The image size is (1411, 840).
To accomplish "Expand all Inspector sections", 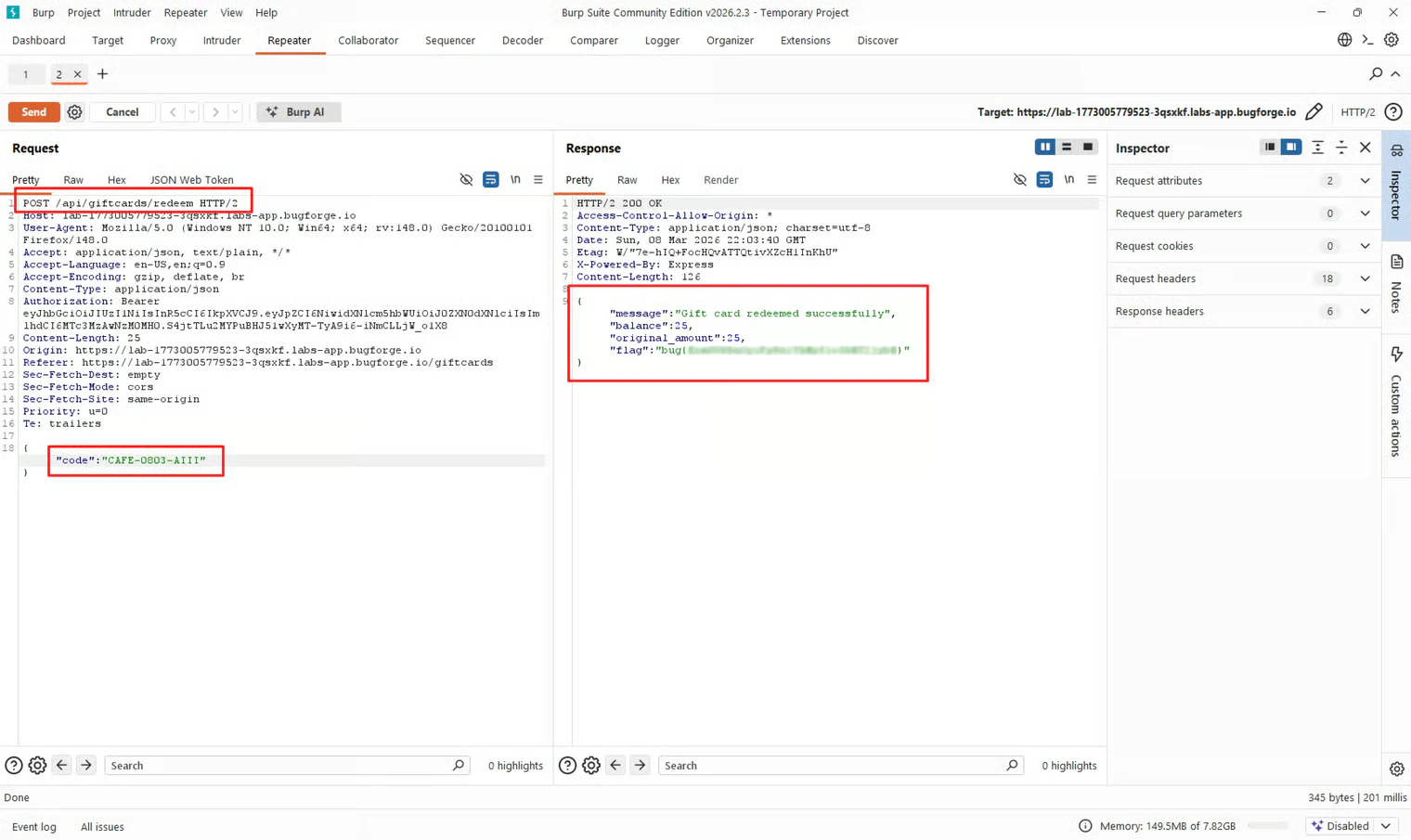I will [1317, 148].
